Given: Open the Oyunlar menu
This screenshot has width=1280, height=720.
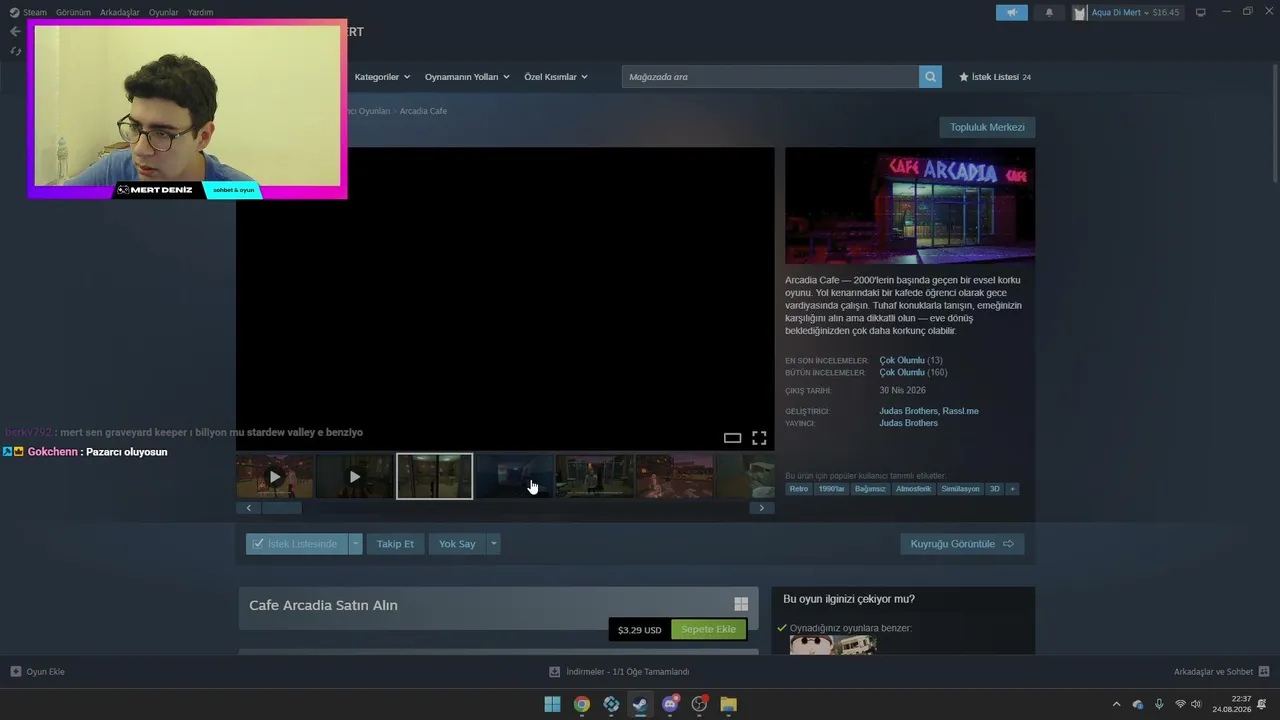Looking at the screenshot, I should pos(163,13).
